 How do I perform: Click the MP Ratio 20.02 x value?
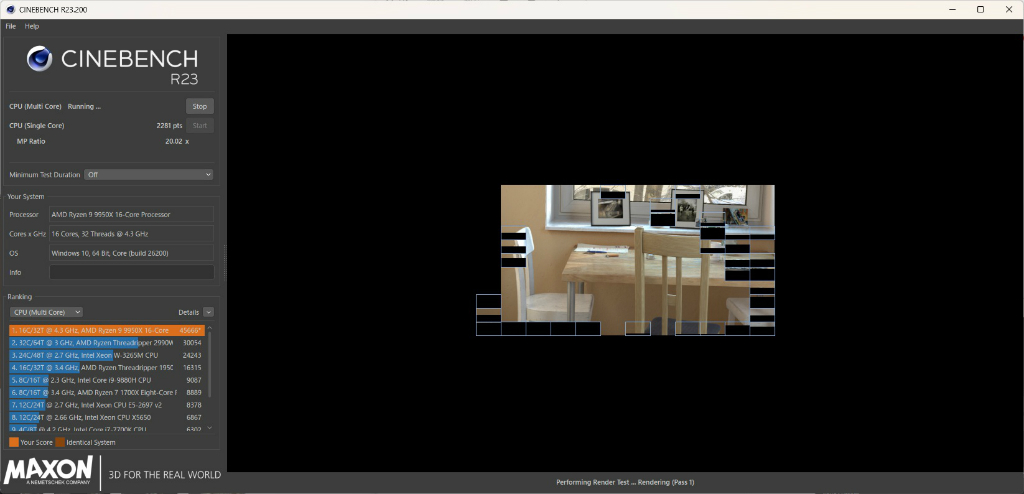[x=177, y=141]
